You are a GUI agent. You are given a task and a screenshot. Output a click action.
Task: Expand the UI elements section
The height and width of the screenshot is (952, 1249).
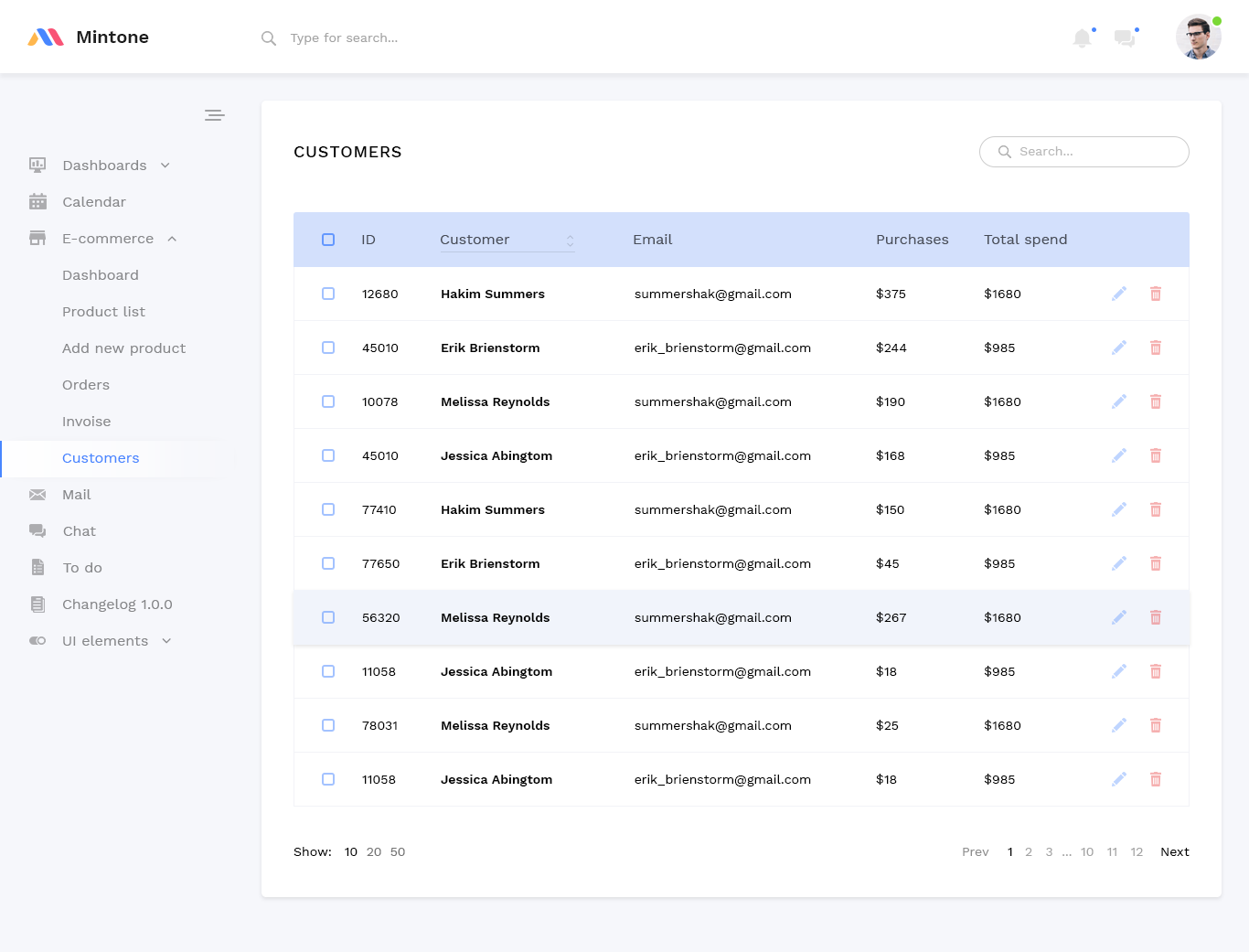(x=166, y=641)
